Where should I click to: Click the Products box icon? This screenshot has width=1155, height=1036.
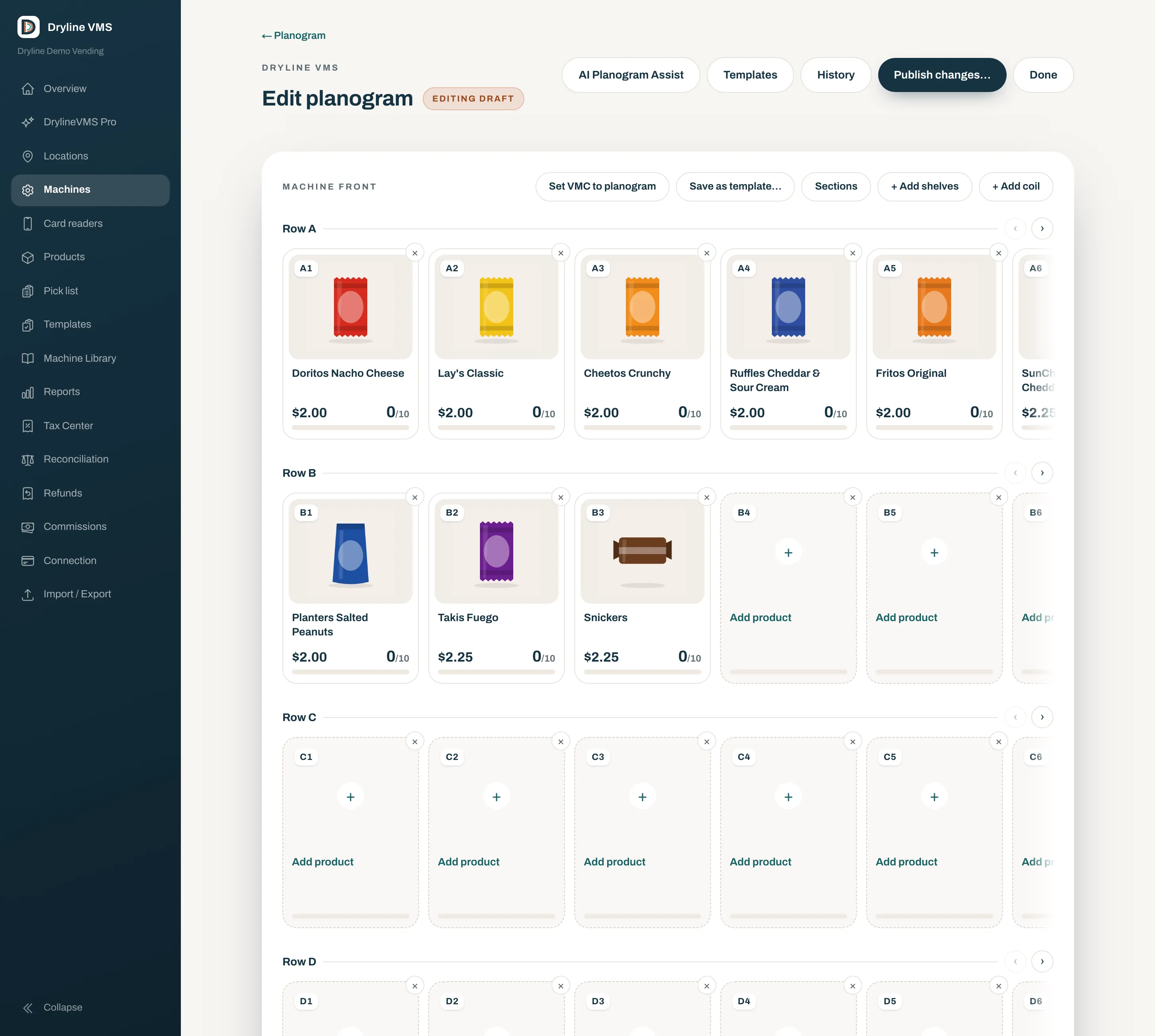[27, 257]
